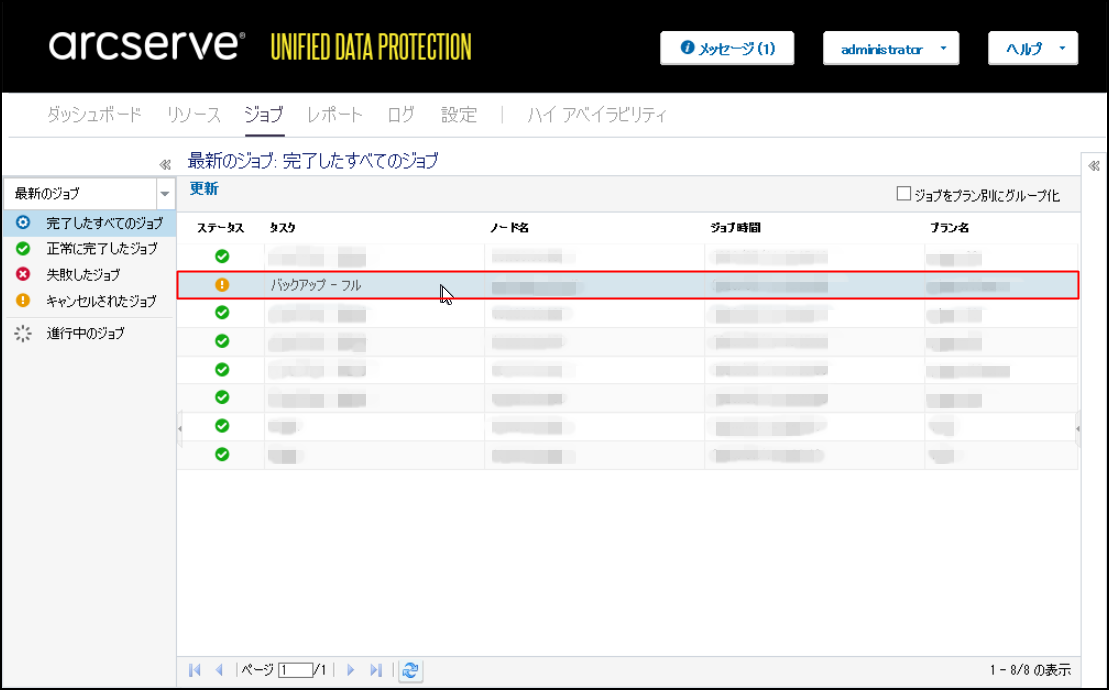Collapse the left panel with double chevron
Image resolution: width=1109 pixels, height=690 pixels.
[x=165, y=164]
